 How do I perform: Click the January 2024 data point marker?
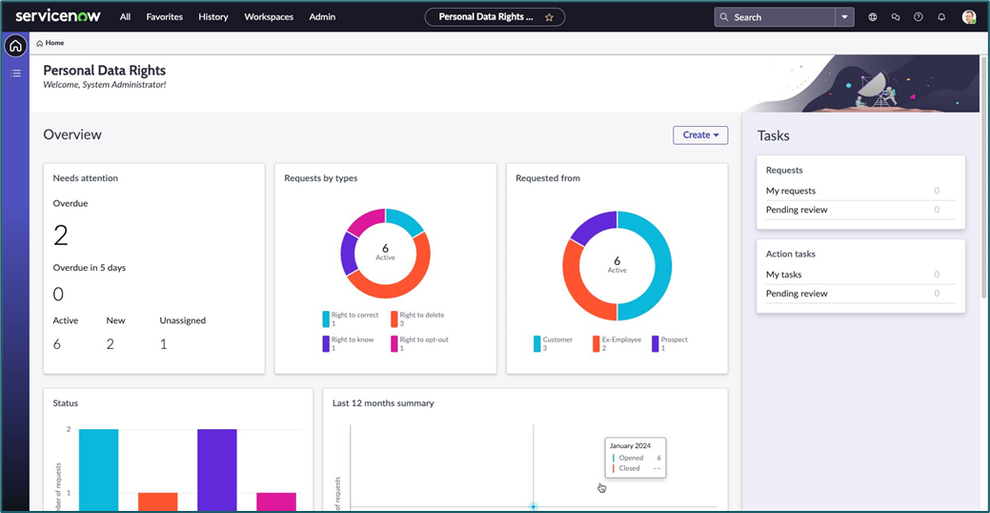point(534,506)
